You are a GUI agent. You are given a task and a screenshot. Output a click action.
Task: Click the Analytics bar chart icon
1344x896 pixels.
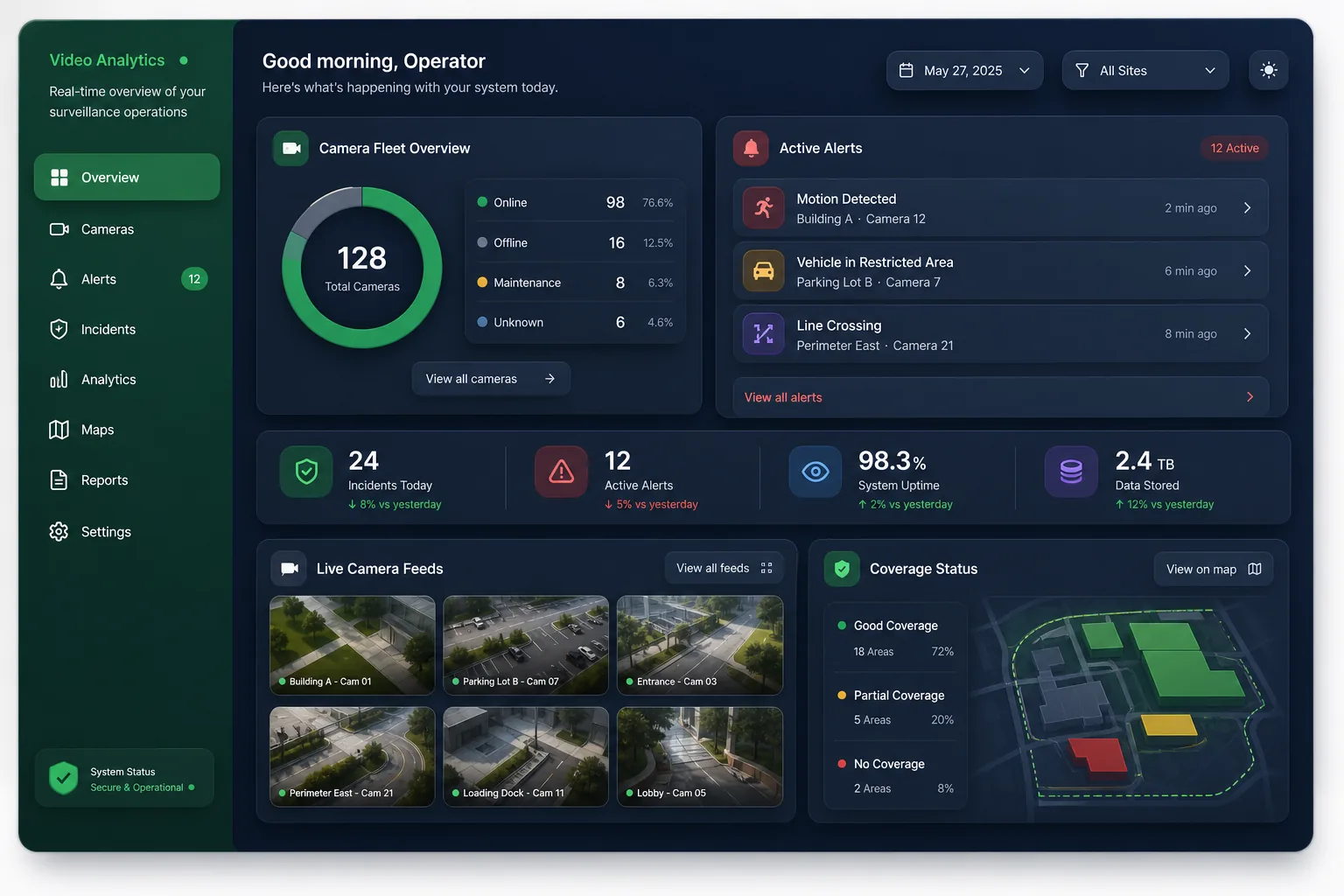pos(59,380)
